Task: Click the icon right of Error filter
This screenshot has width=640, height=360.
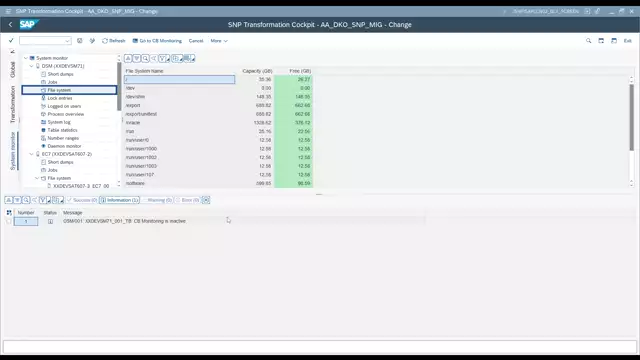Action: [x=206, y=200]
